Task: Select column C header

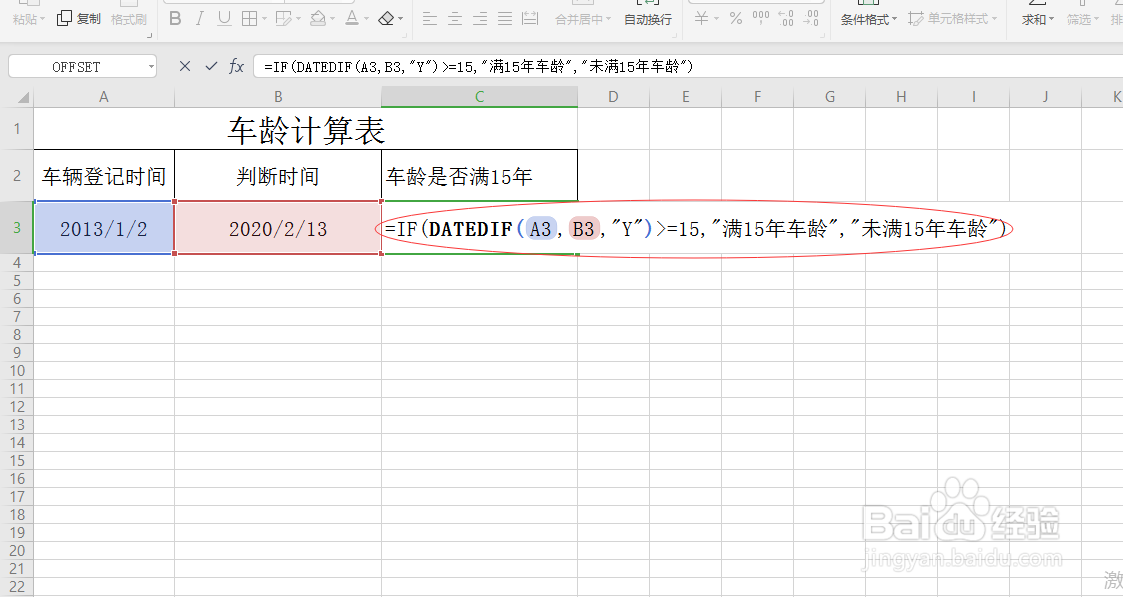Action: pyautogui.click(x=480, y=97)
